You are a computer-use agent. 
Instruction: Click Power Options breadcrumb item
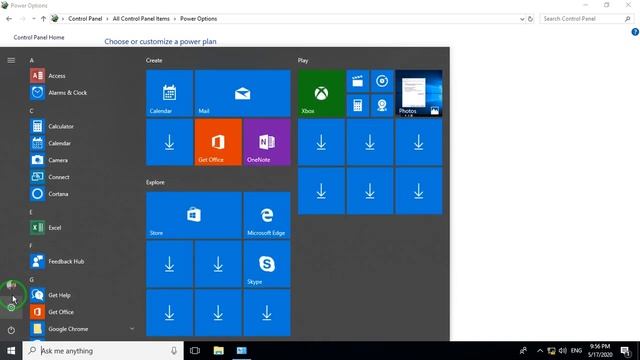tap(198, 19)
